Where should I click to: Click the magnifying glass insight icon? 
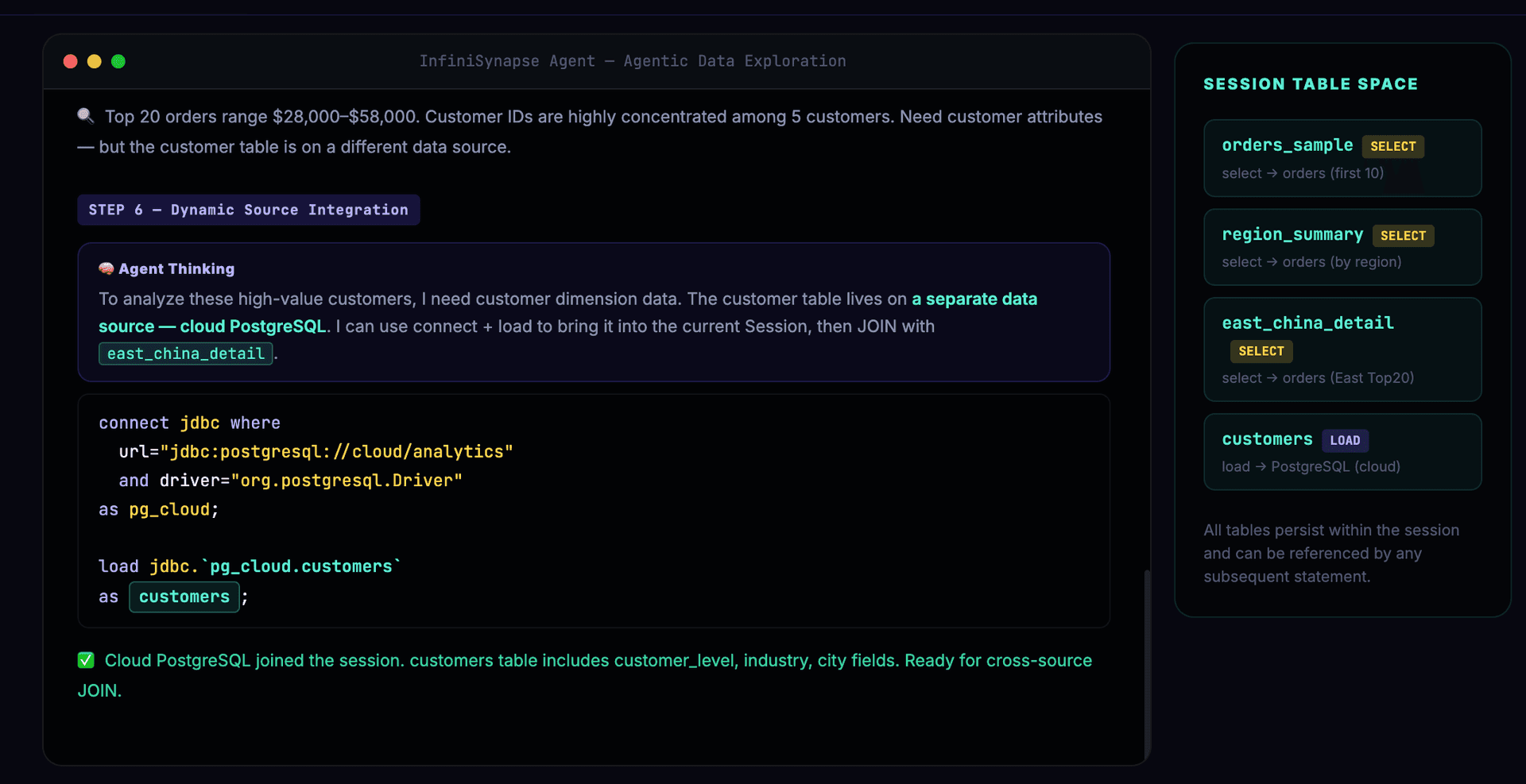pyautogui.click(x=86, y=116)
